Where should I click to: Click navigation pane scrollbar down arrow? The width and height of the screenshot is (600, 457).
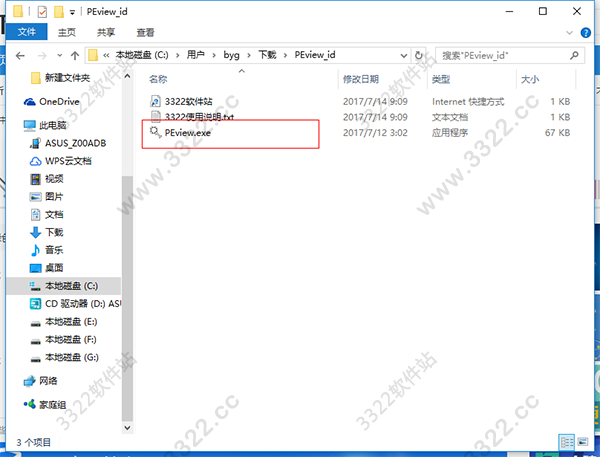click(127, 428)
